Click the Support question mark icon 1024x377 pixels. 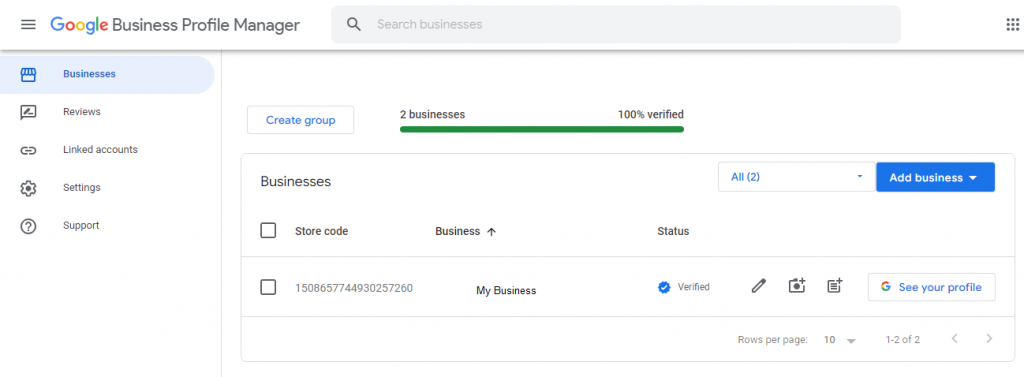point(28,226)
